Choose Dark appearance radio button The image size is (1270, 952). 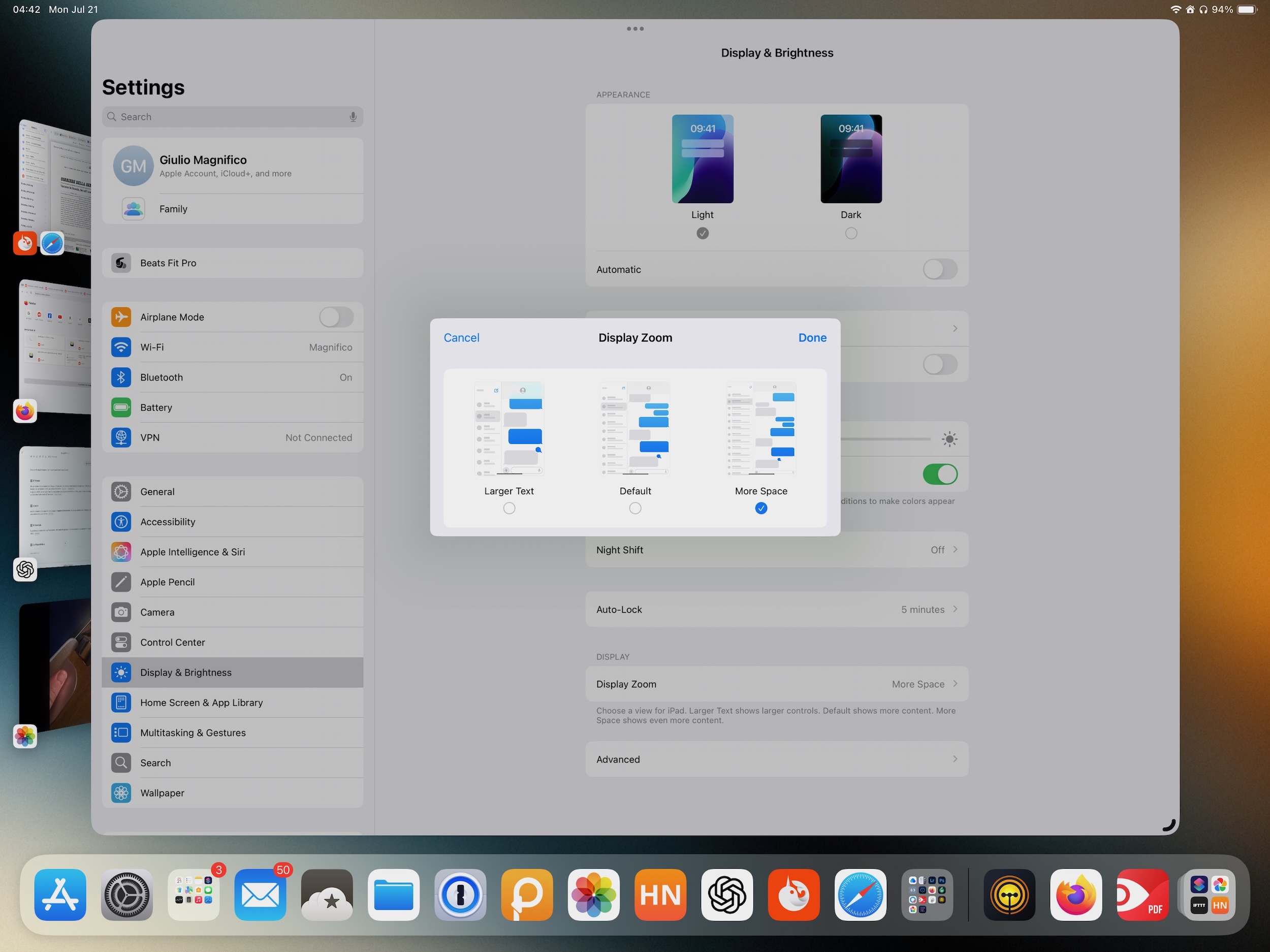pos(851,233)
